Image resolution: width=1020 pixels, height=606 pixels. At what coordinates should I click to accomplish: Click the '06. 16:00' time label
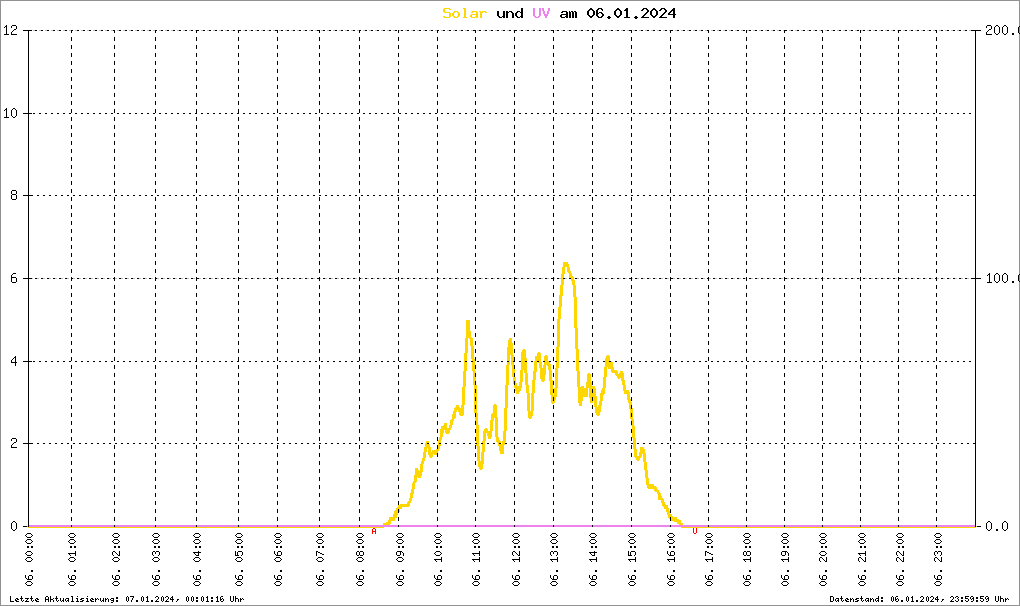pyautogui.click(x=671, y=560)
